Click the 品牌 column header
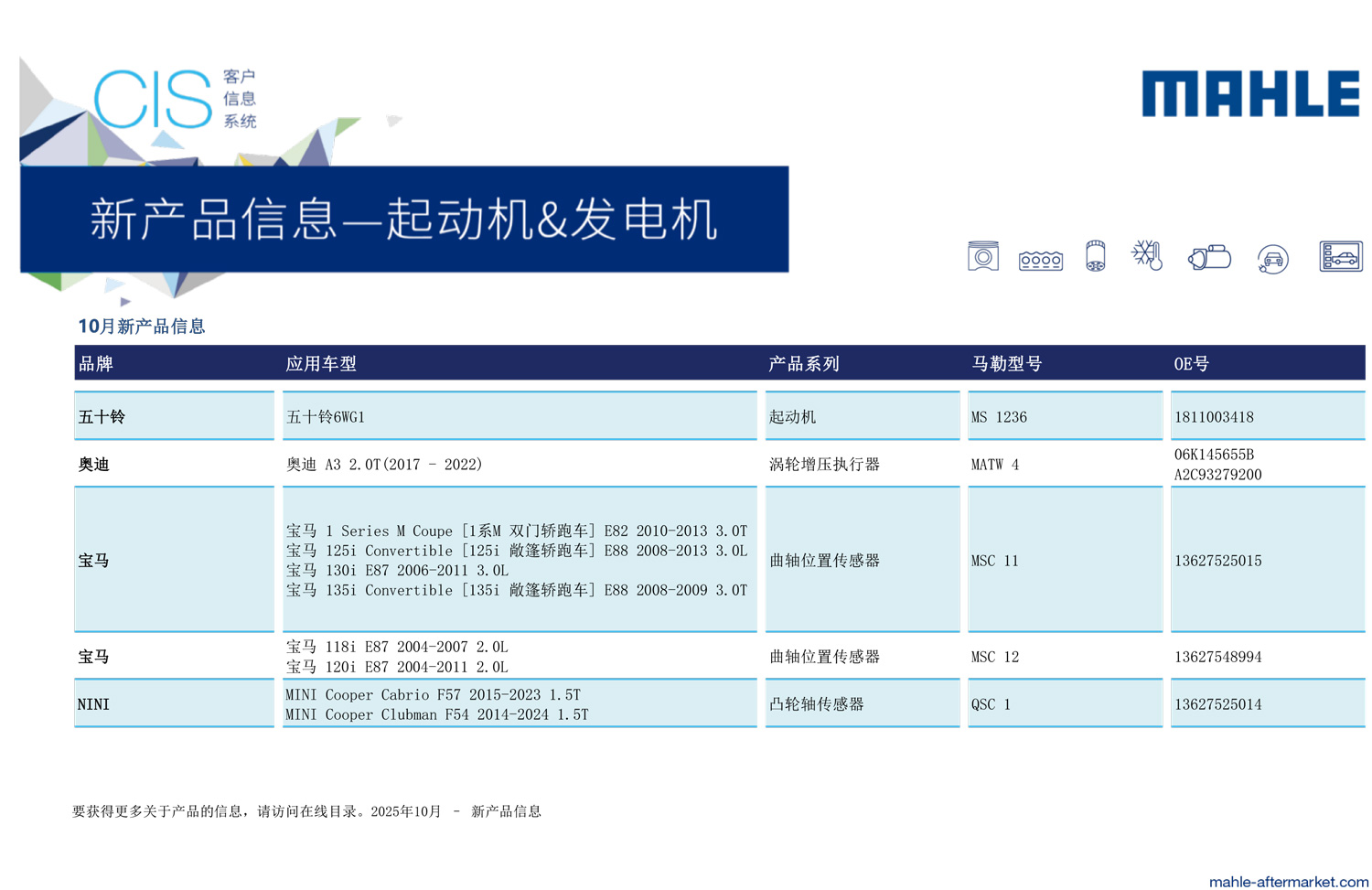This screenshot has height=890, width=1372. click(96, 364)
